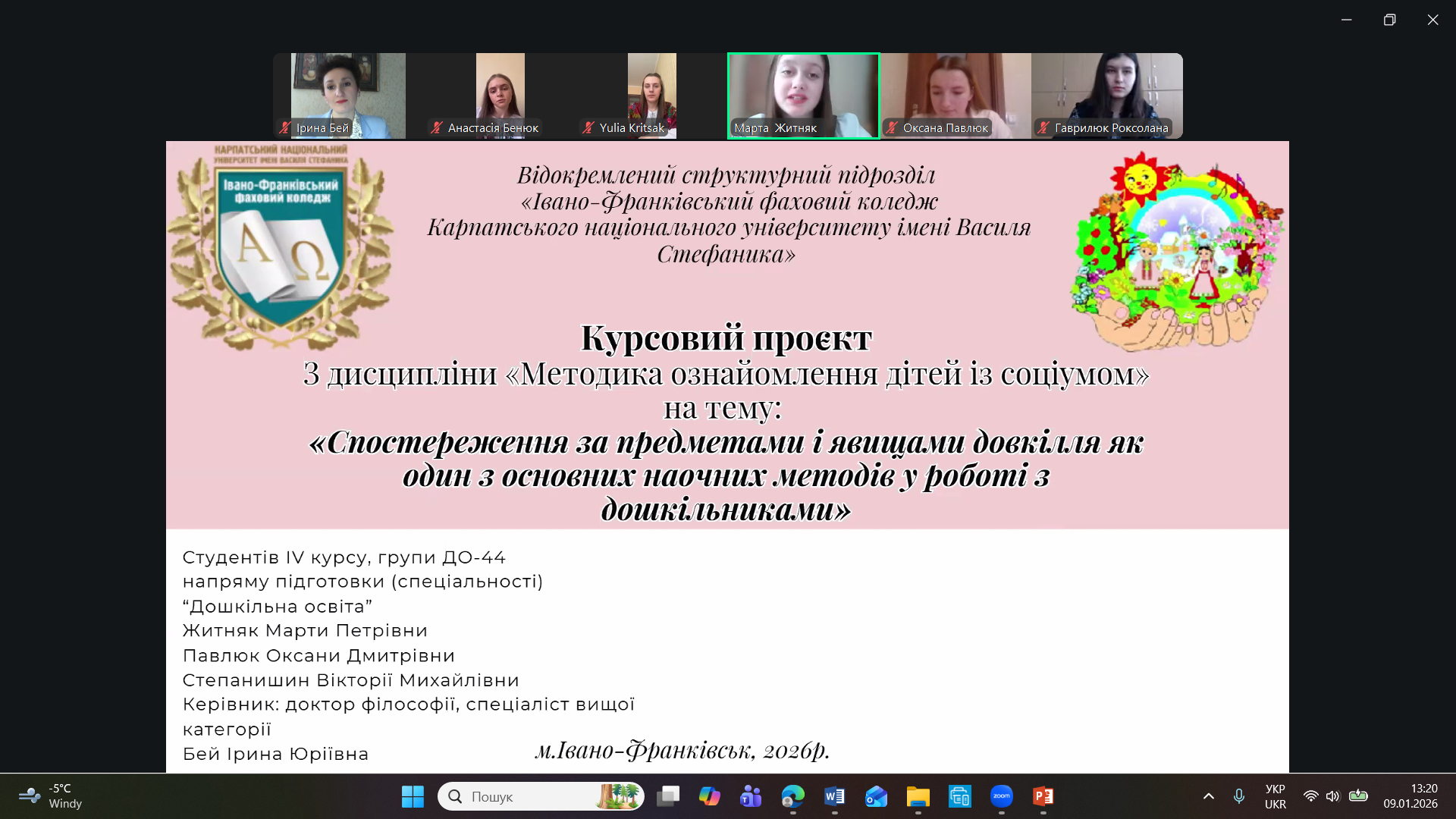
Task: Open Zoom app in the taskbar
Action: [x=1001, y=796]
